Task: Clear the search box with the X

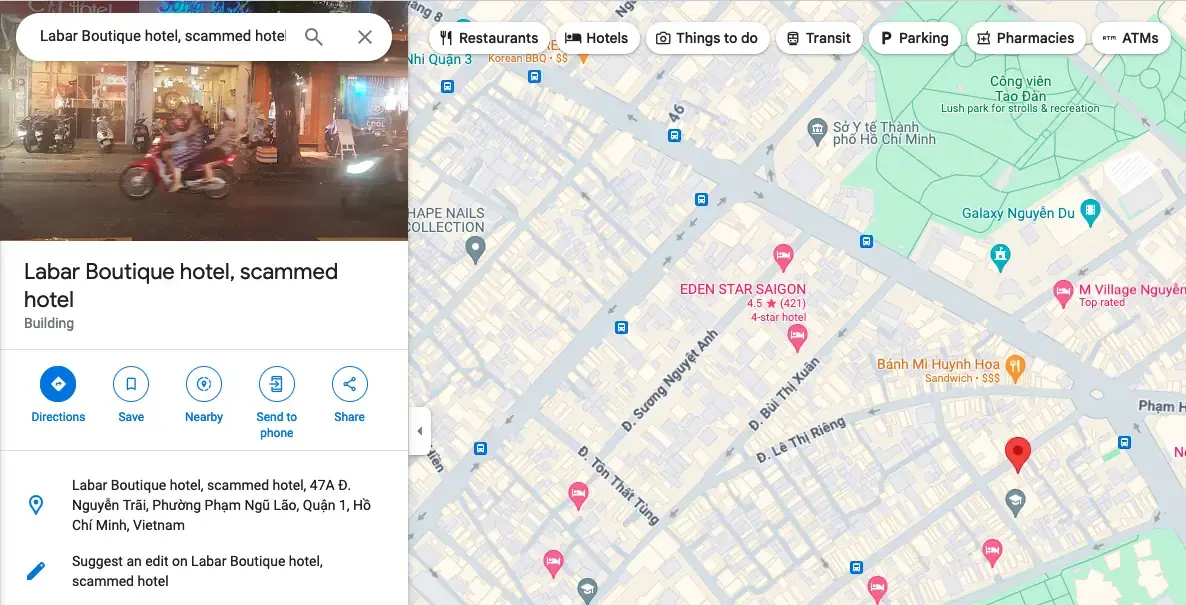Action: coord(365,36)
